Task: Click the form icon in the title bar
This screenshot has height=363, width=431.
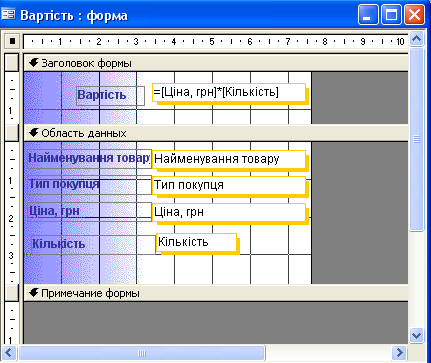Action: [8, 14]
